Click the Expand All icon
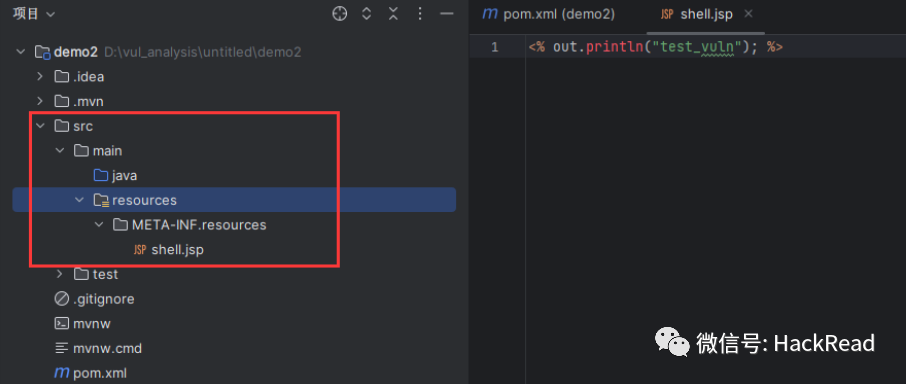 click(366, 14)
